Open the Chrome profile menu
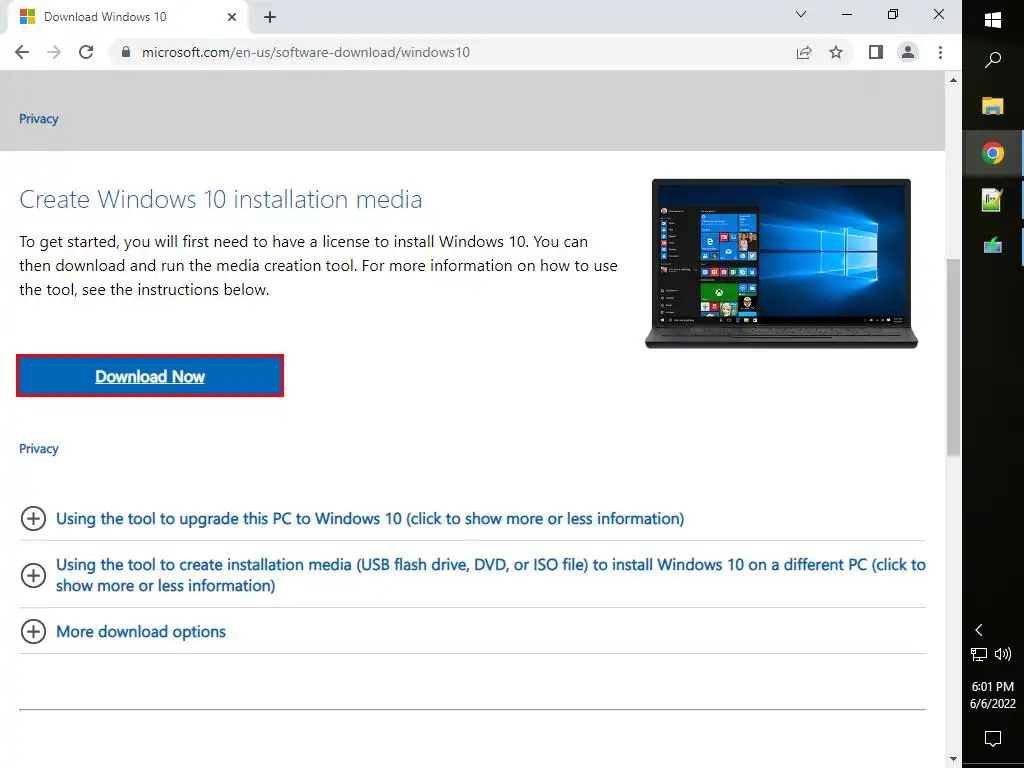The width and height of the screenshot is (1024, 768). click(x=908, y=52)
